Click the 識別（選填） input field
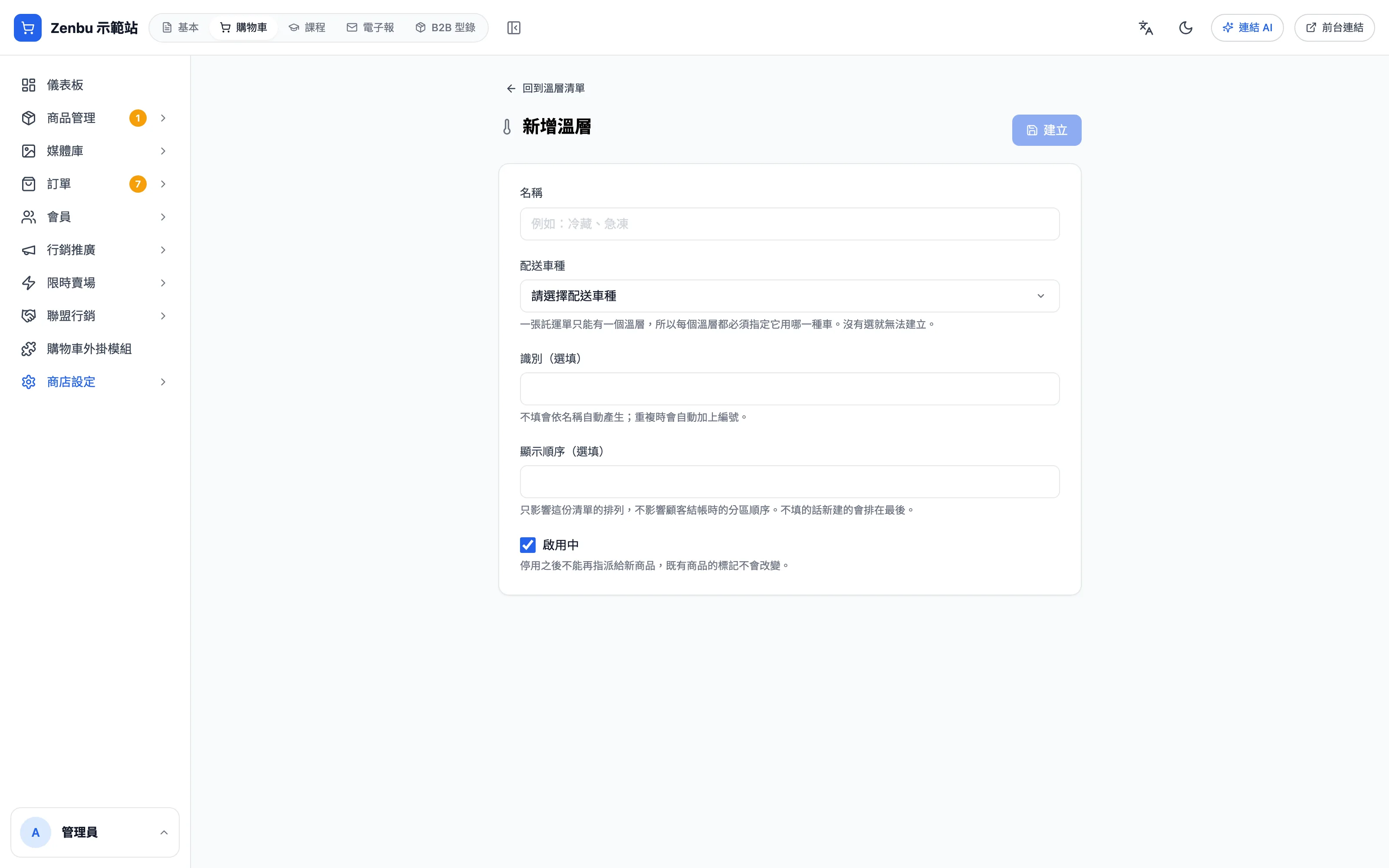Screen dimensions: 1389x868 point(789,389)
